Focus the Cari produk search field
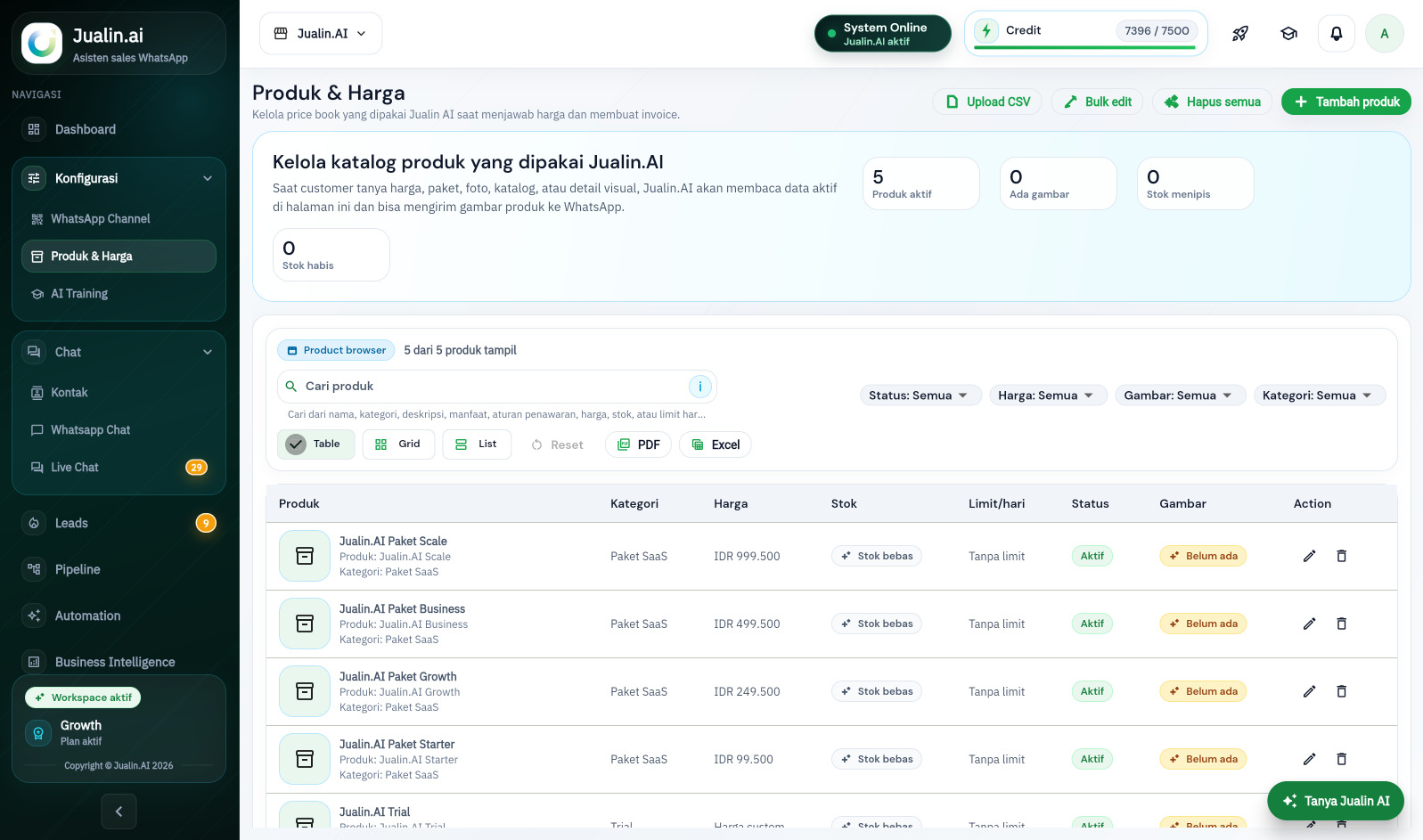 coord(497,387)
